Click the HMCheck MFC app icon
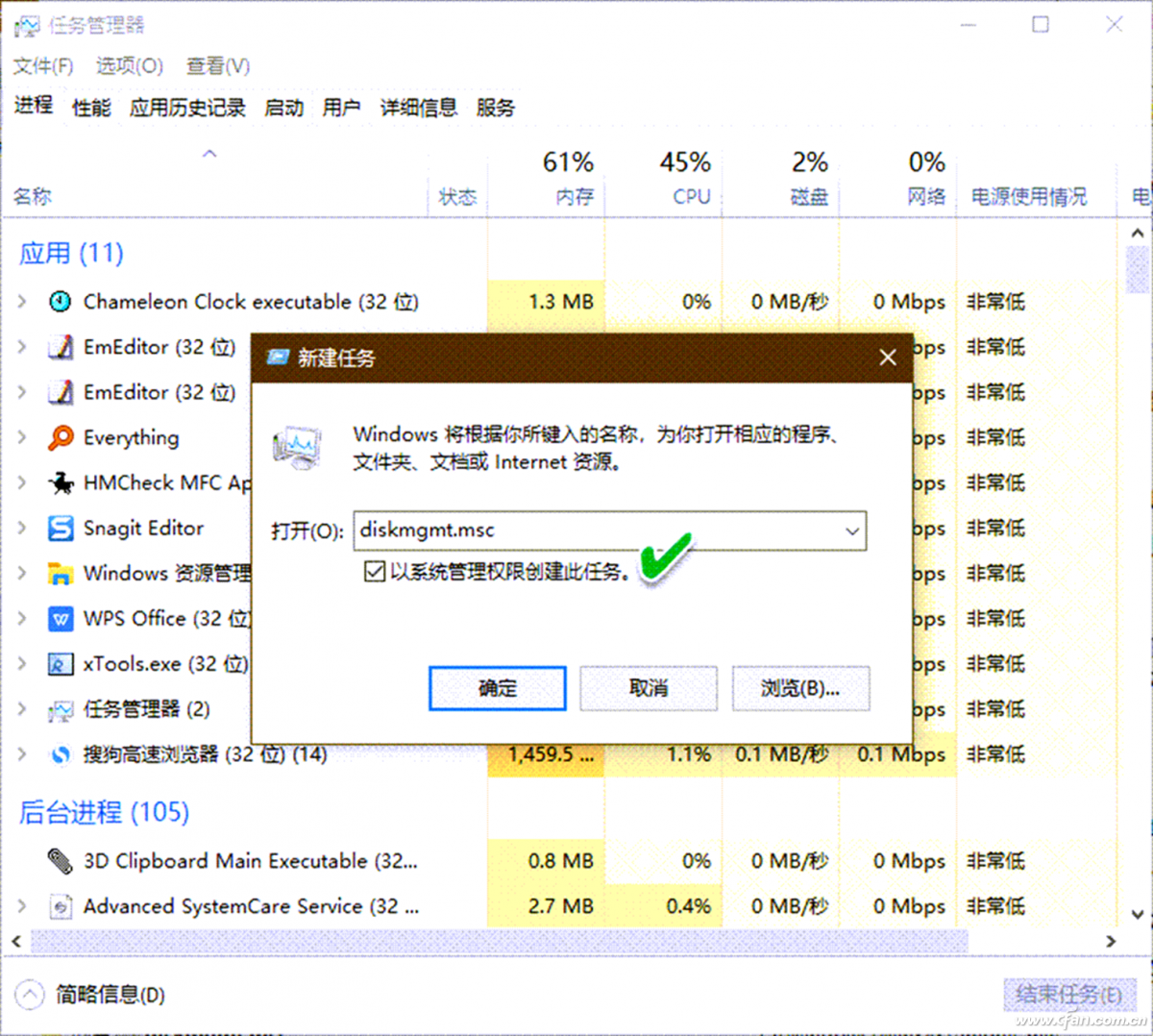The width and height of the screenshot is (1153, 1036). tap(61, 482)
